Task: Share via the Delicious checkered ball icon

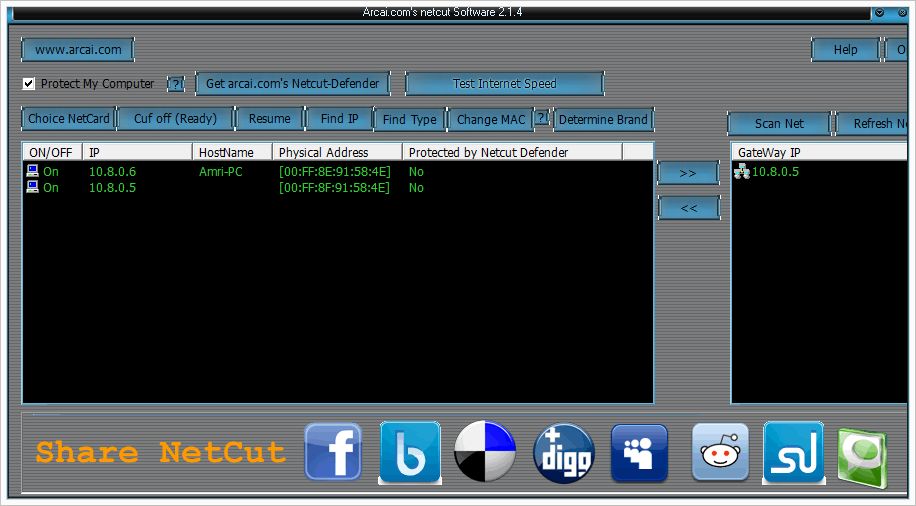Action: point(485,451)
